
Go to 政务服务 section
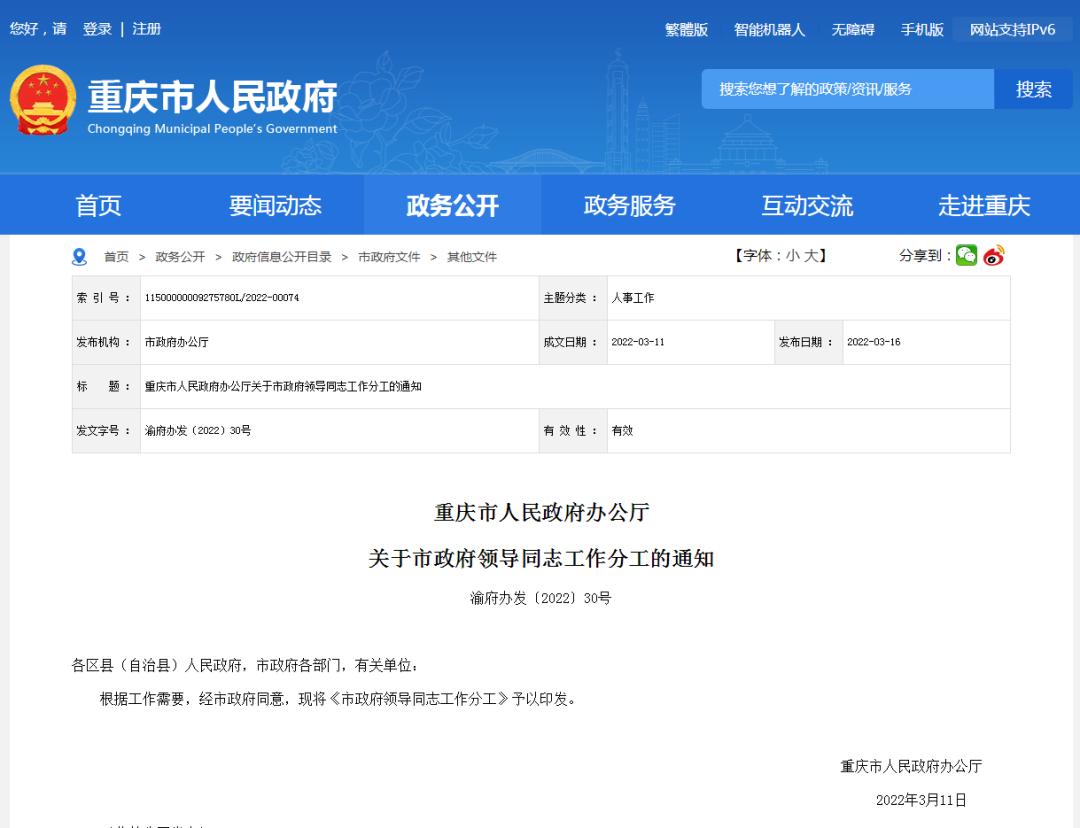click(629, 206)
